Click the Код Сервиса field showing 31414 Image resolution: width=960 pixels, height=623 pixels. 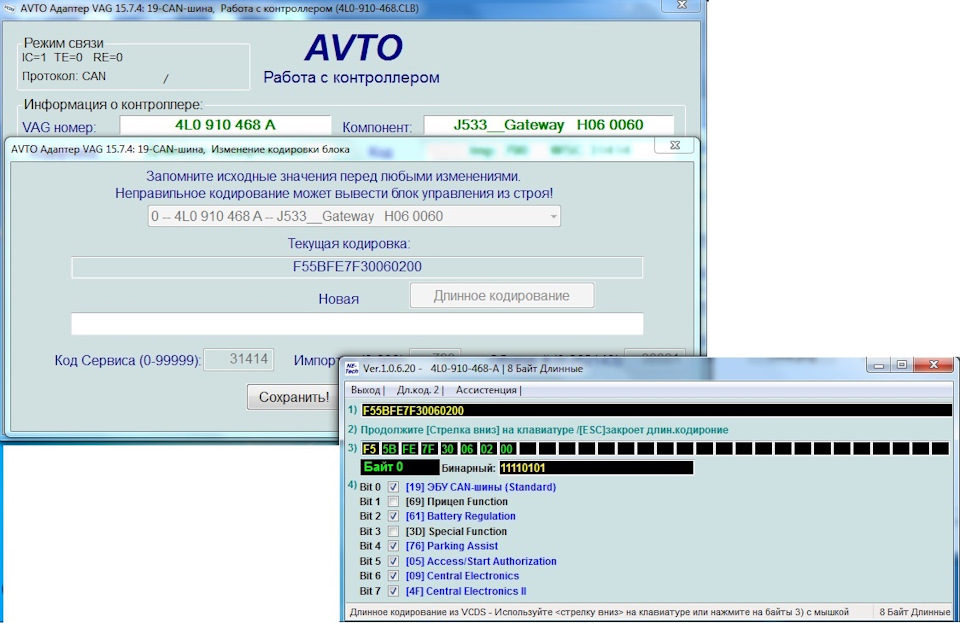click(239, 359)
